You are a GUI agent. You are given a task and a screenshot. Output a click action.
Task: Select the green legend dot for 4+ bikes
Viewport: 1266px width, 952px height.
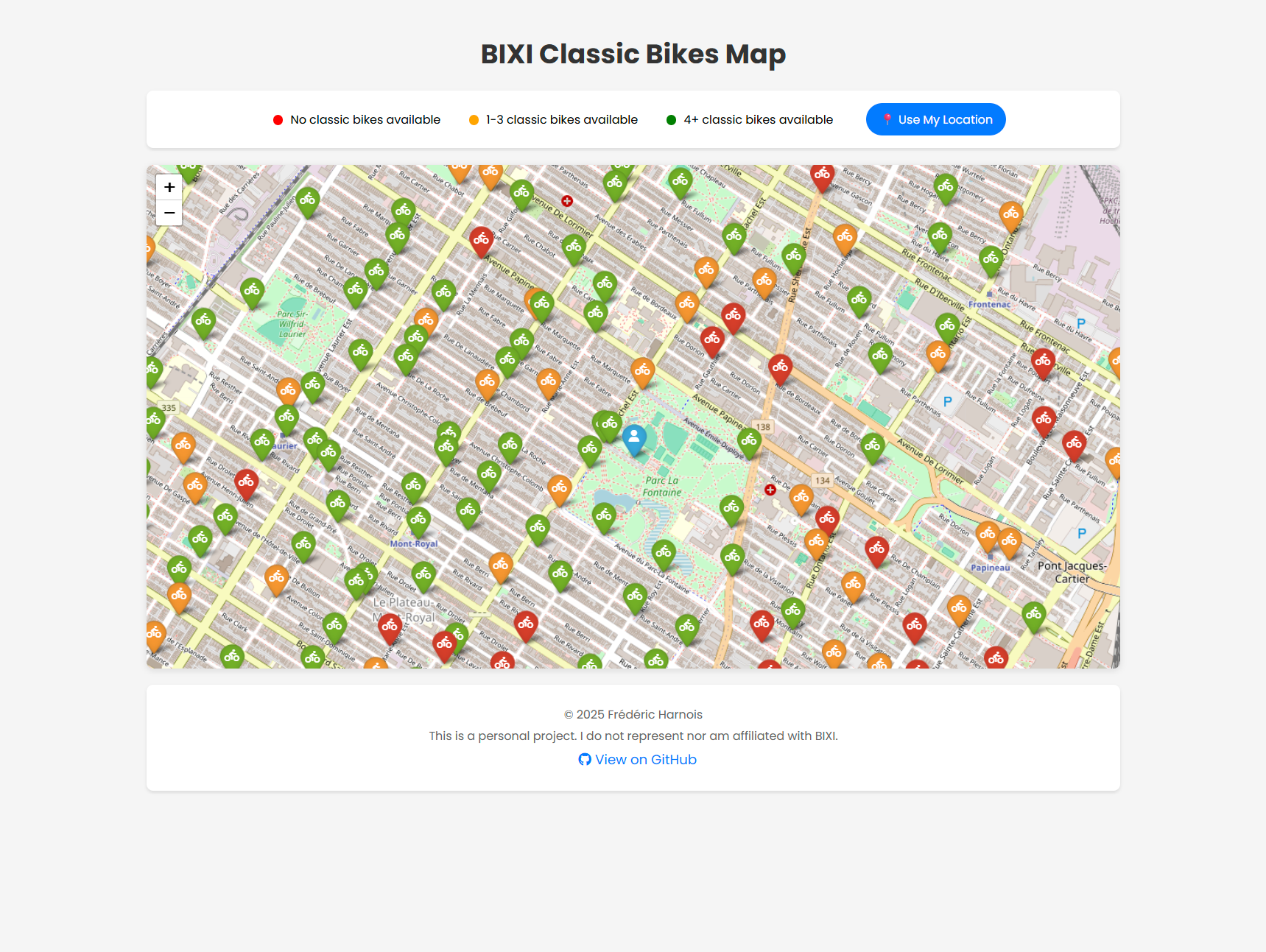point(671,119)
